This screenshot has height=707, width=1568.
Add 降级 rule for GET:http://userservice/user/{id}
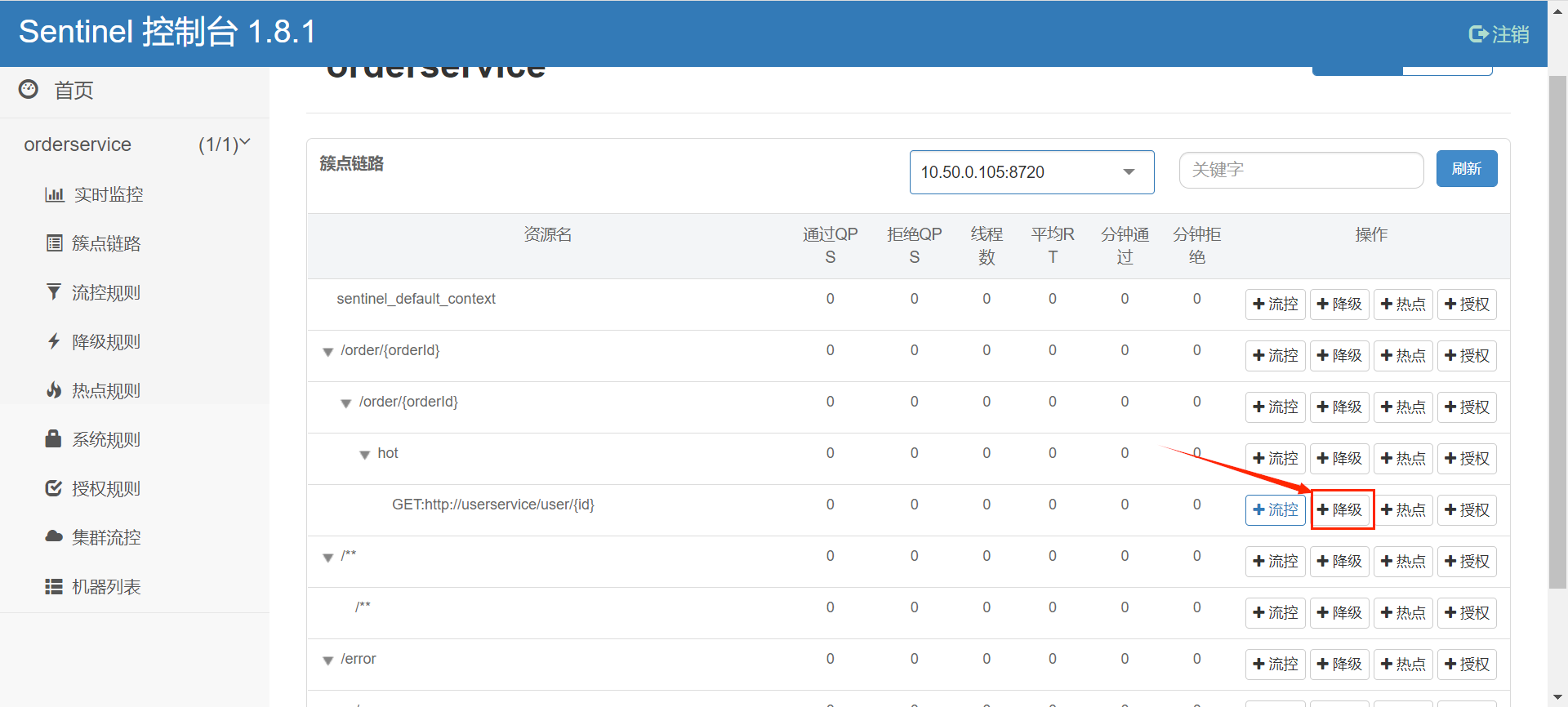click(1339, 509)
